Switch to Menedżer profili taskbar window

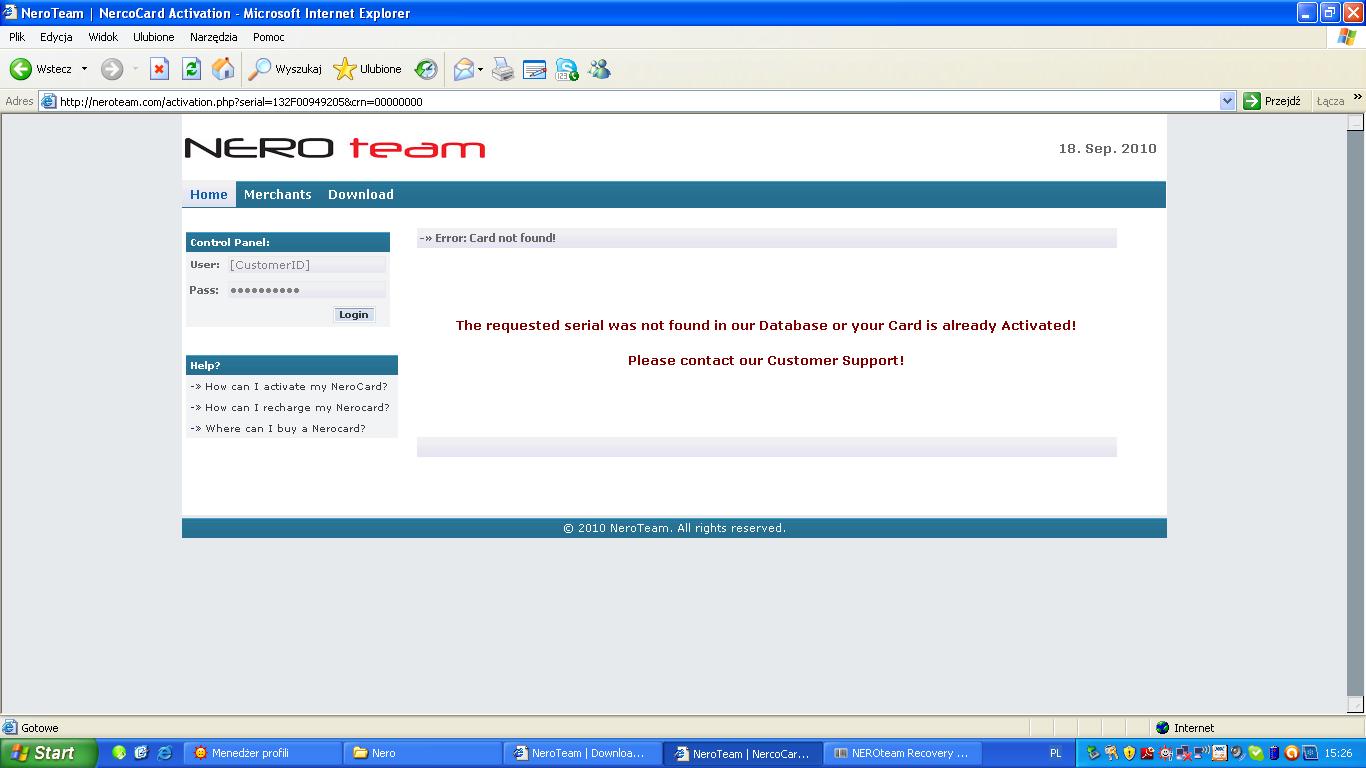coord(263,753)
